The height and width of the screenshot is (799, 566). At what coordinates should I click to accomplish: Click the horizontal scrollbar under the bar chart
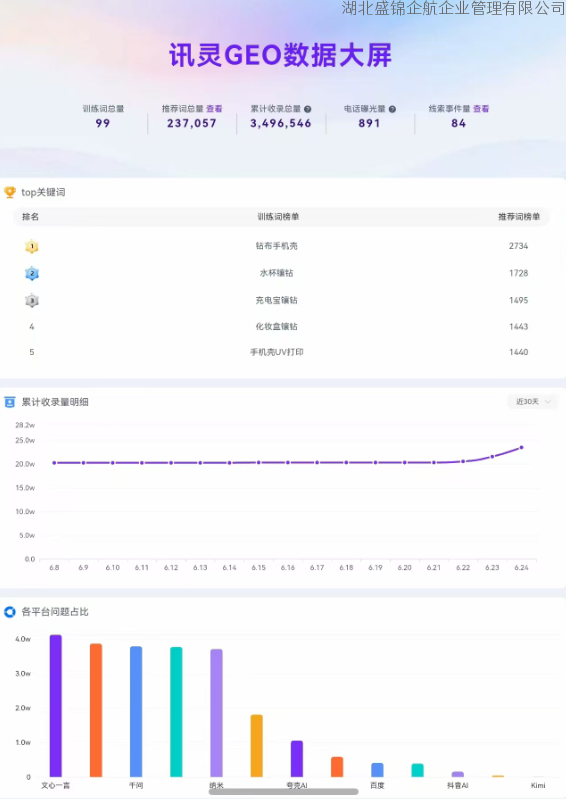coord(283,791)
